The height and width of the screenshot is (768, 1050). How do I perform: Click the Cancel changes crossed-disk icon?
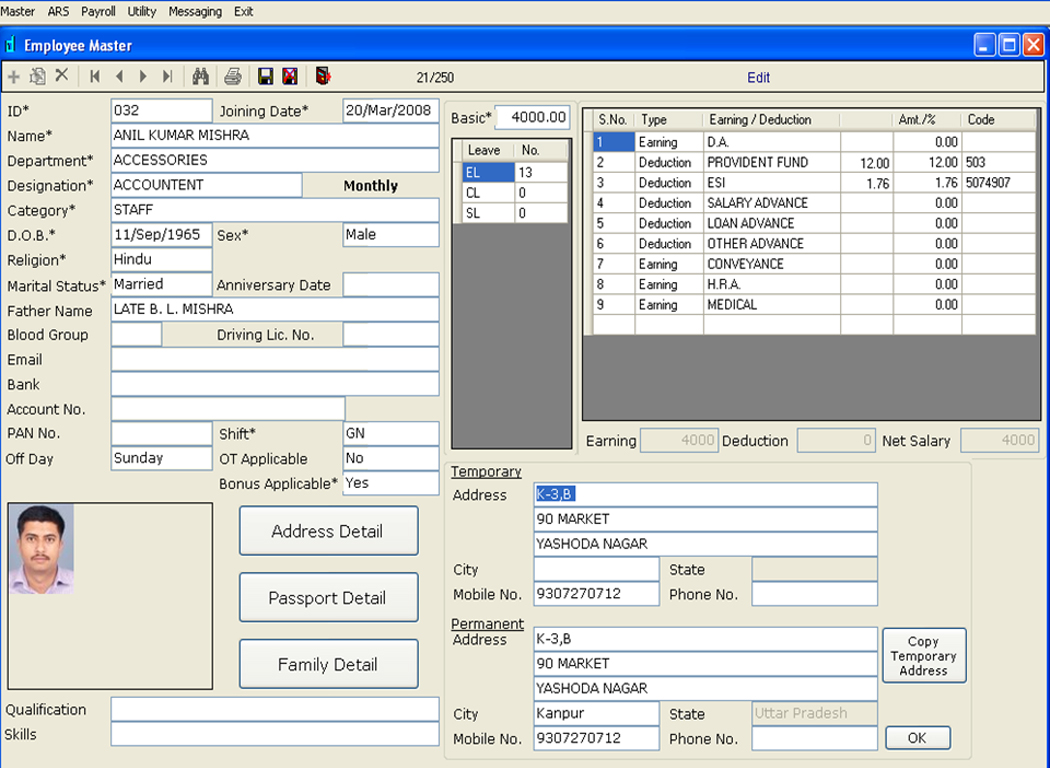coord(288,76)
